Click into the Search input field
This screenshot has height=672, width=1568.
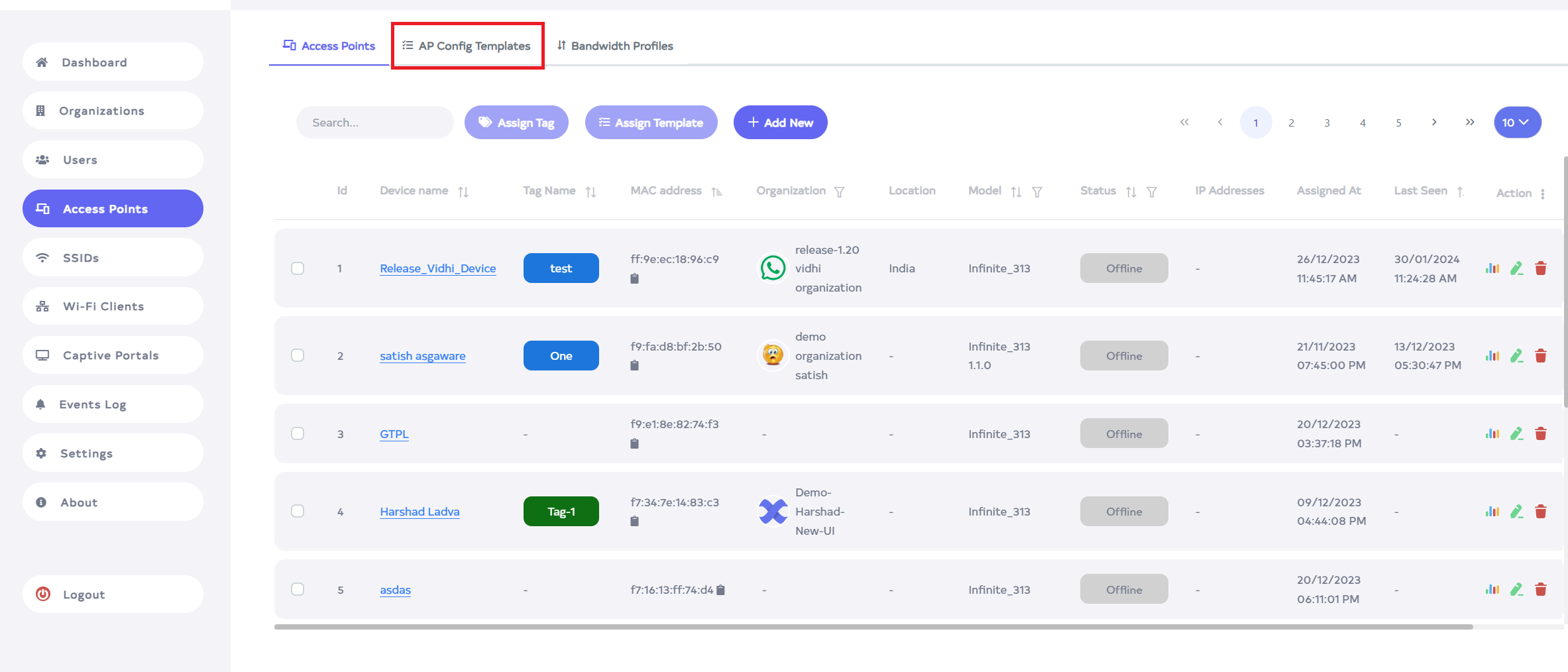[374, 123]
